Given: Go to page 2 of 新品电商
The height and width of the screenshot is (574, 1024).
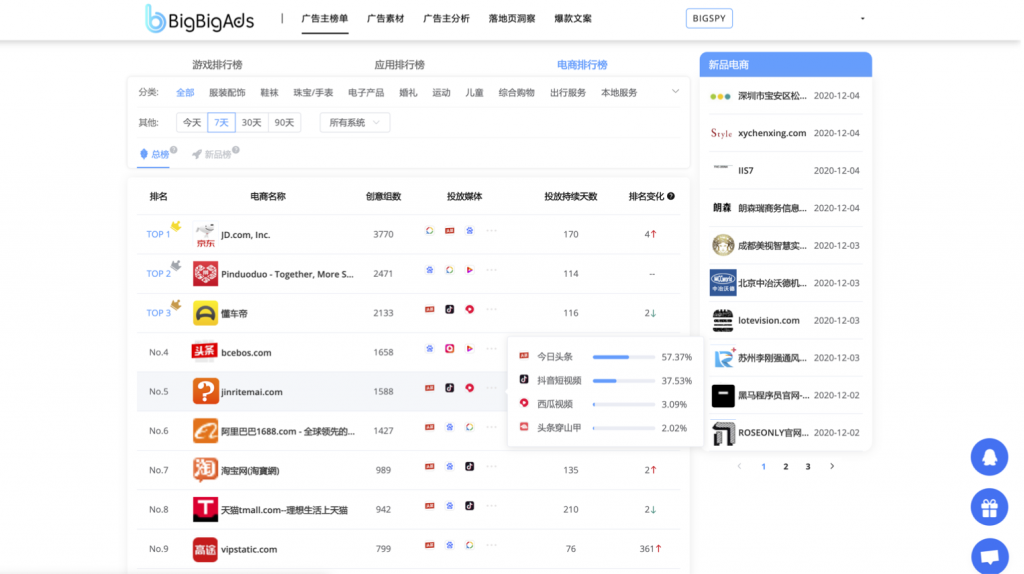Looking at the screenshot, I should click(786, 466).
